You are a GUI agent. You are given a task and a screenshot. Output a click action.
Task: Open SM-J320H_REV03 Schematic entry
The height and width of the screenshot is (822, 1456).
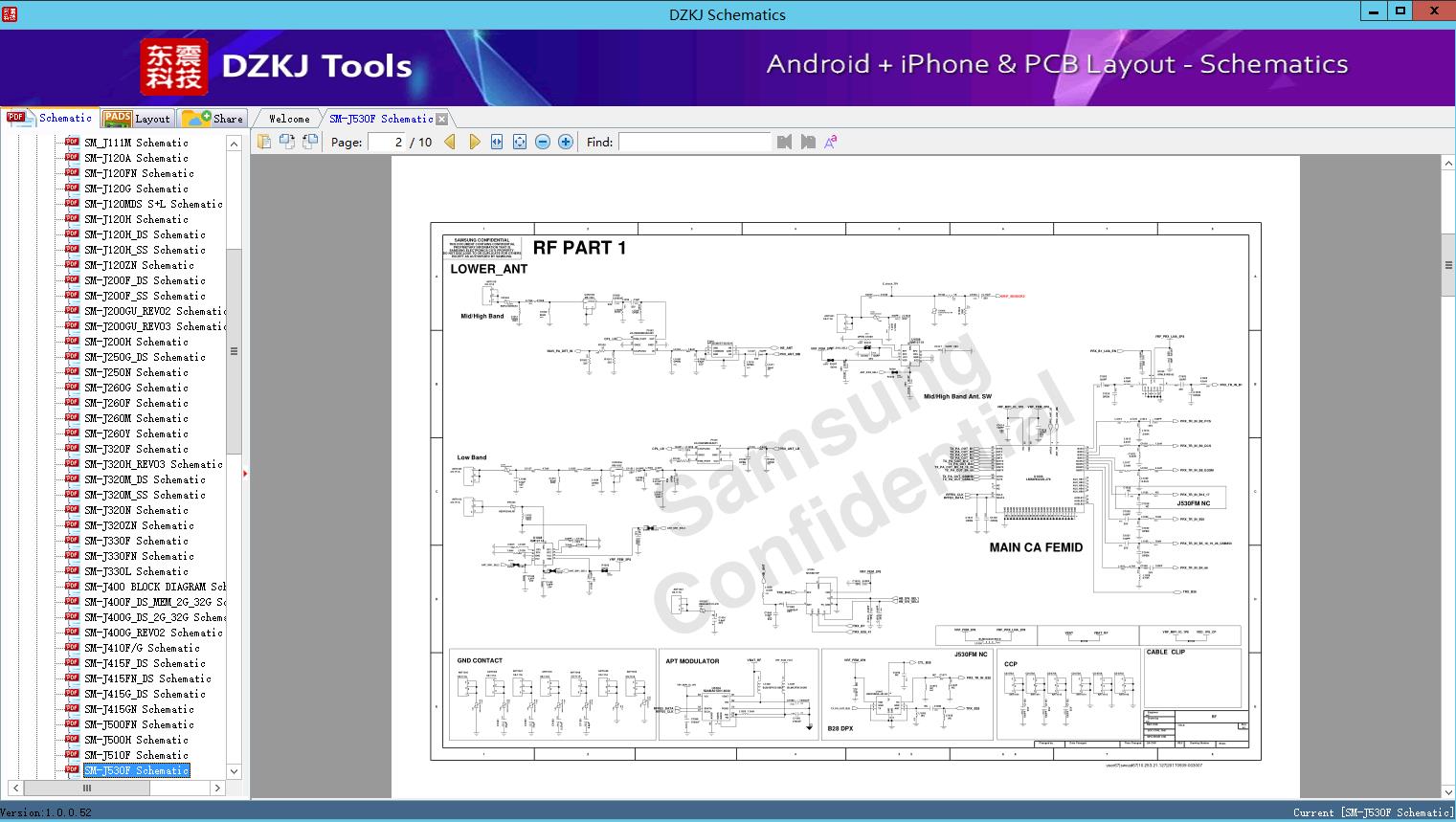153,464
